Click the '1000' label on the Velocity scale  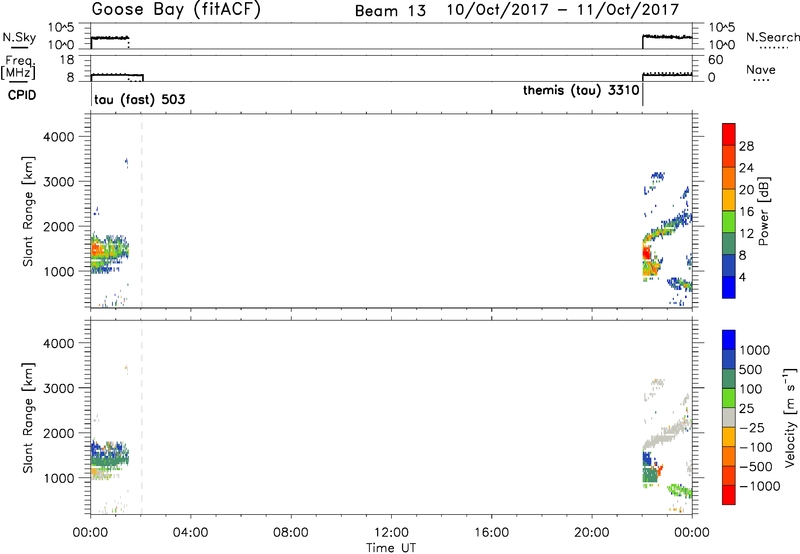pos(754,350)
